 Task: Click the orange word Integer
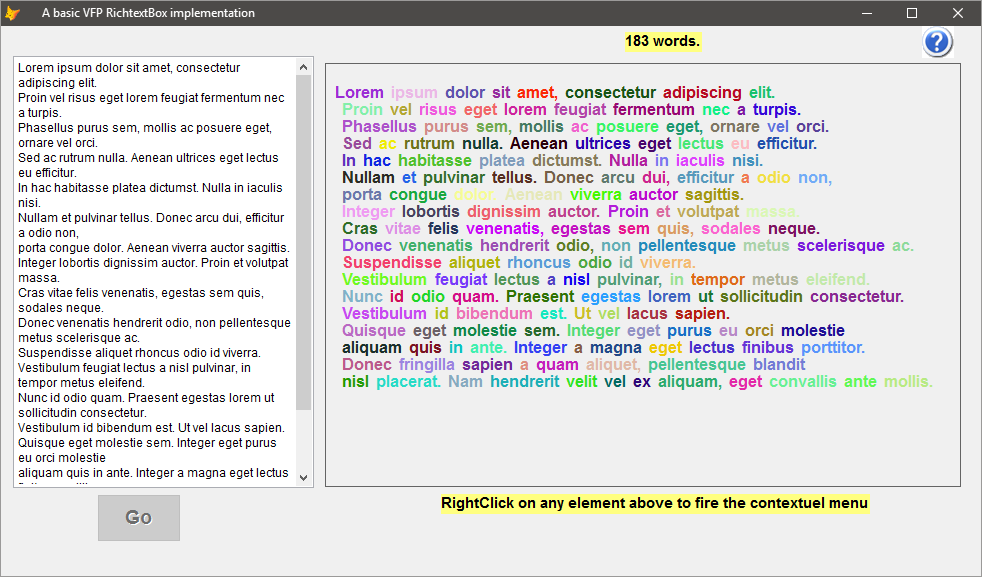point(369,211)
